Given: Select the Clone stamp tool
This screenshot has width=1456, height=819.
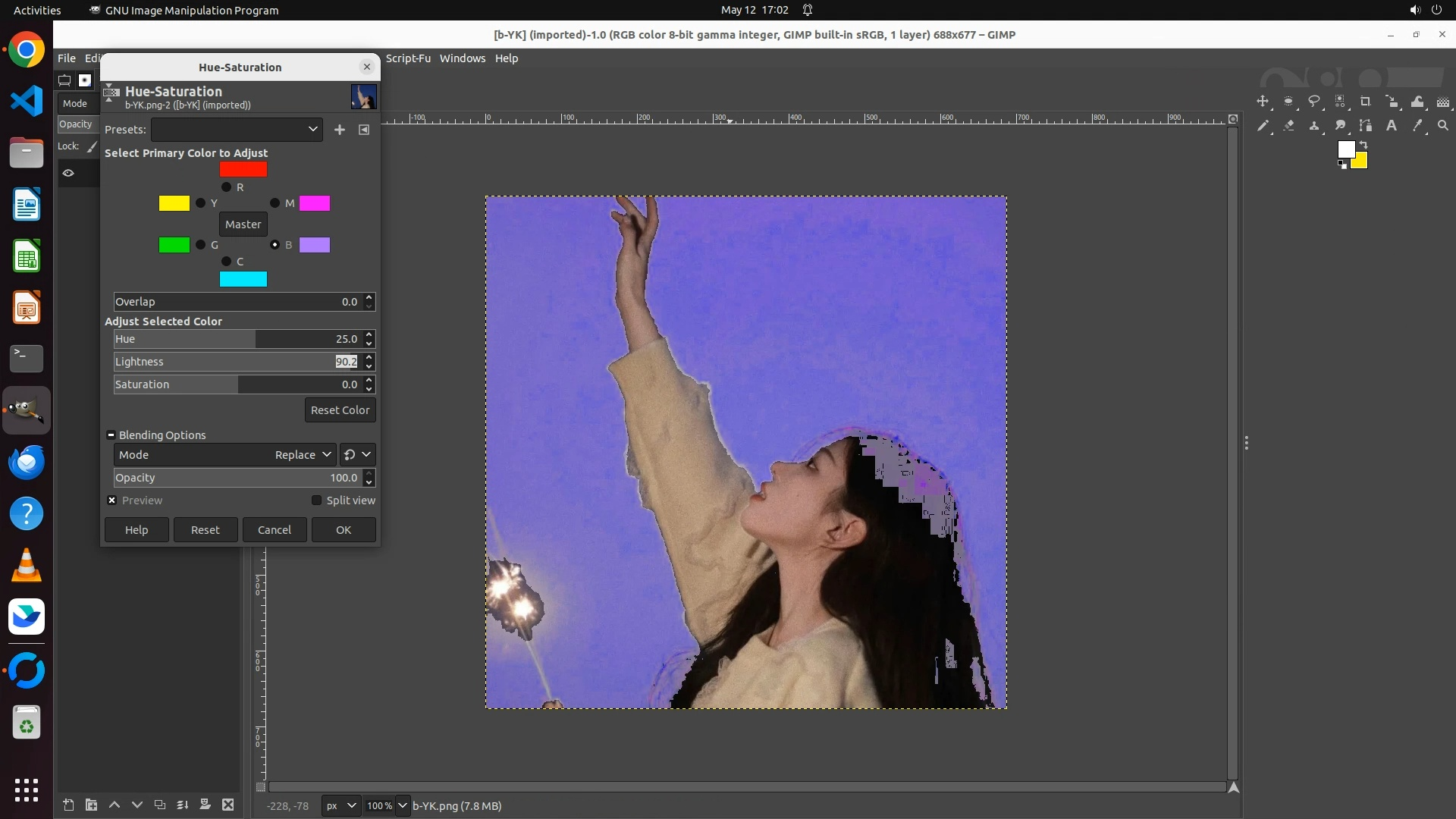Looking at the screenshot, I should 1314,126.
